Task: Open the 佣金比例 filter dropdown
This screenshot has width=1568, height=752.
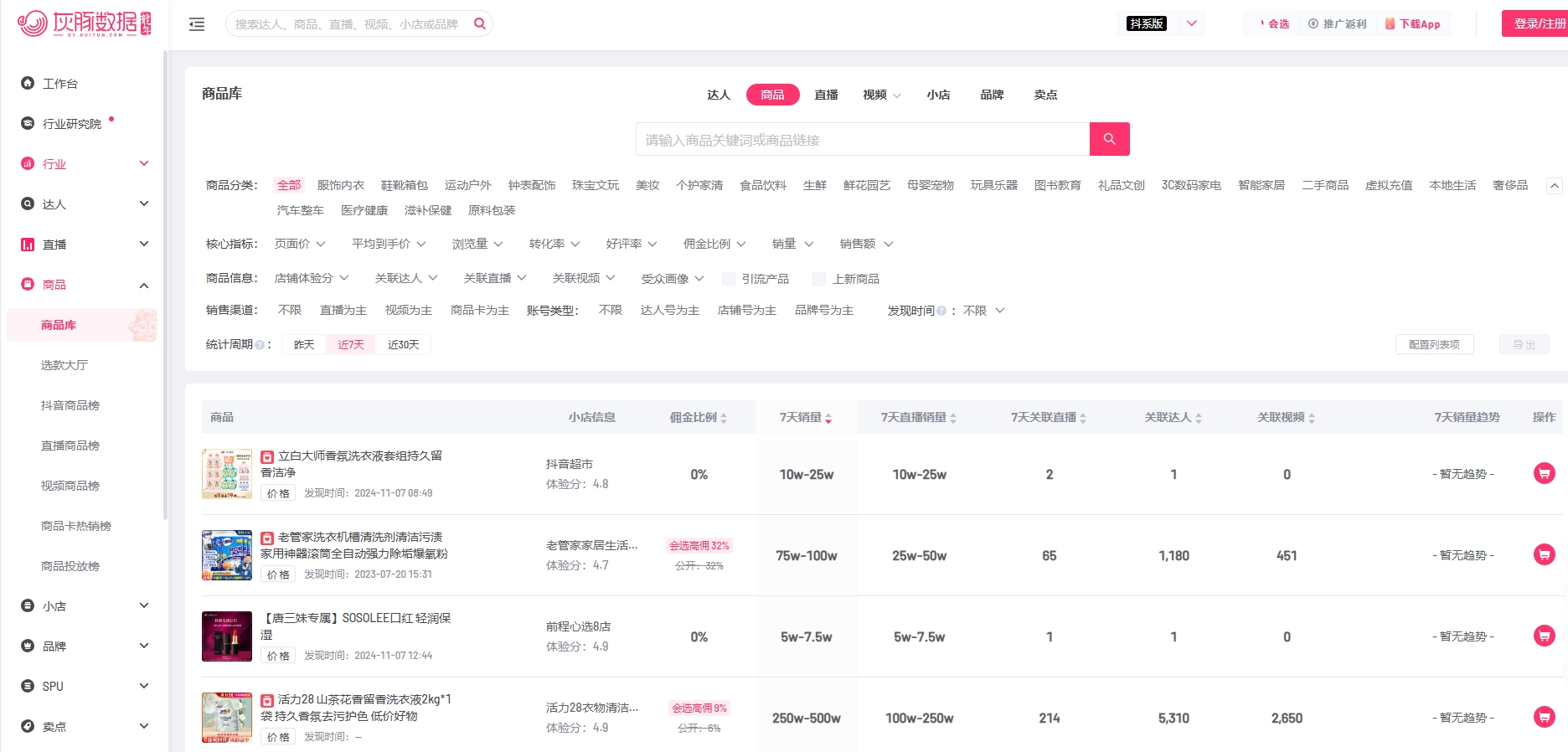Action: (x=714, y=244)
